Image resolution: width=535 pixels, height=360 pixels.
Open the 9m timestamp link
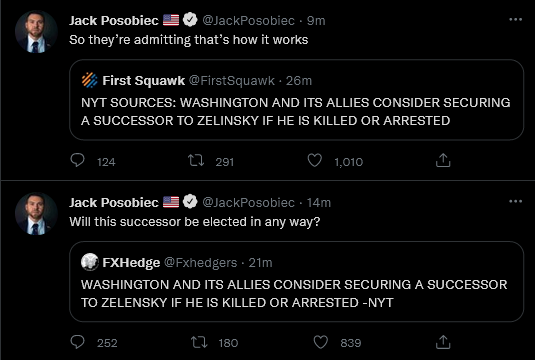(x=316, y=20)
